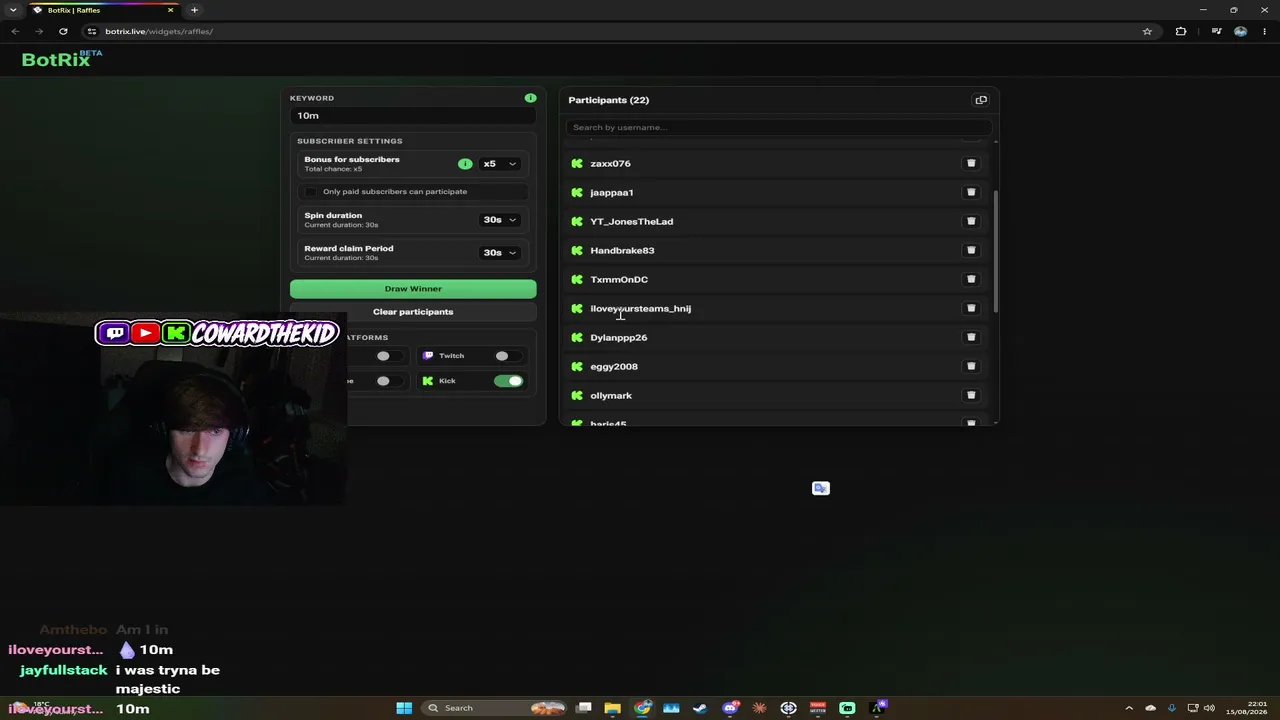Select participant name YT_JonesTheLad

[x=632, y=221]
